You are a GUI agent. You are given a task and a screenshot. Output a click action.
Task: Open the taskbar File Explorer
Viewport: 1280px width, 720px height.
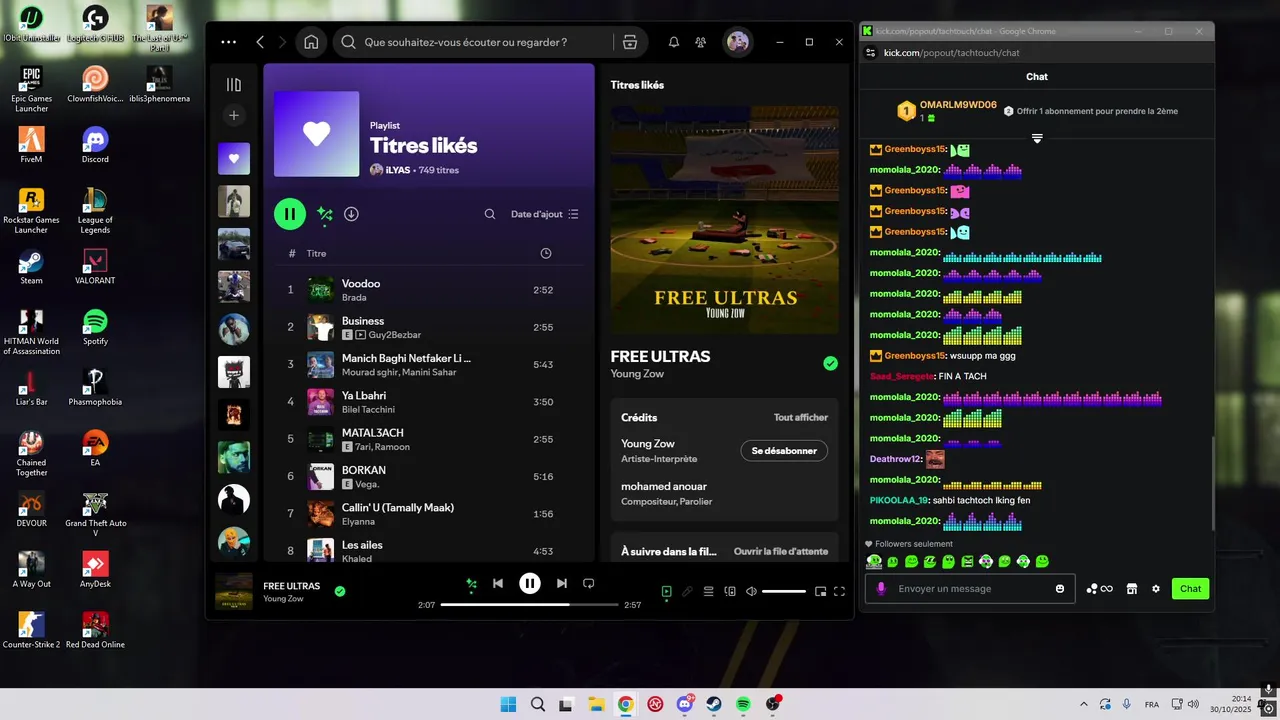point(596,704)
